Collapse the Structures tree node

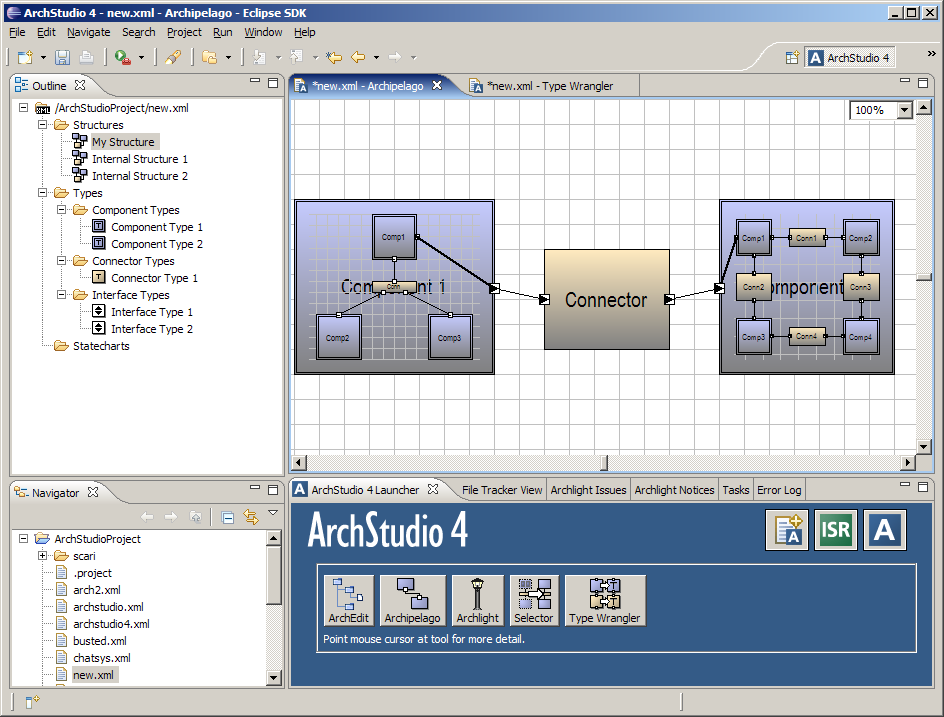pos(44,124)
